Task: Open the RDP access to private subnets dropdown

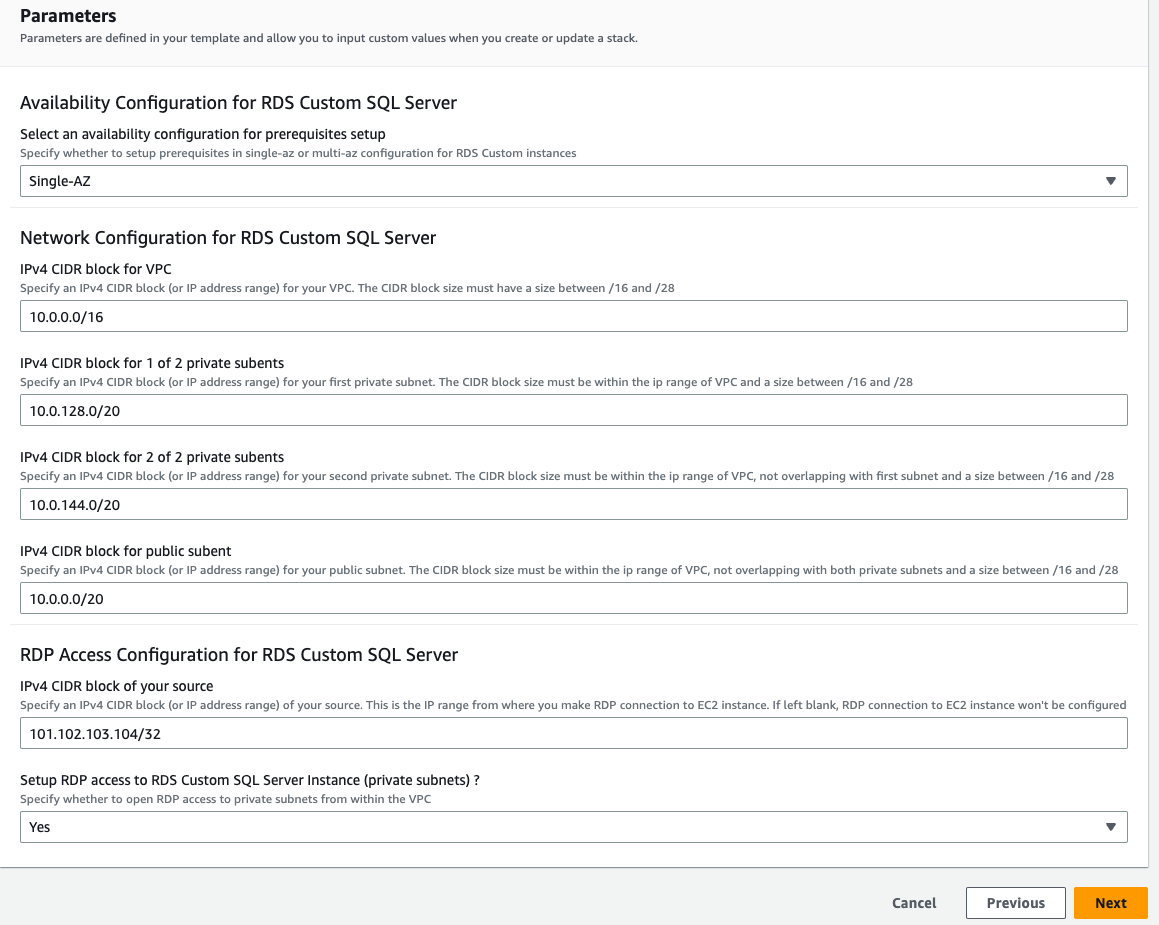Action: (573, 827)
